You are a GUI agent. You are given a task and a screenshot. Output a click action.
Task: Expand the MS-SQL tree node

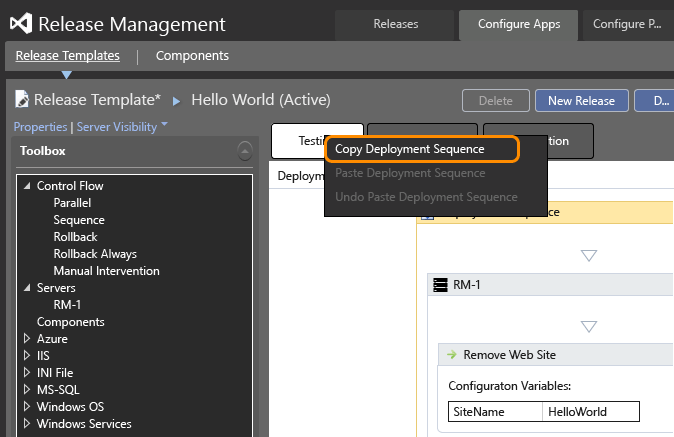pyautogui.click(x=27, y=389)
